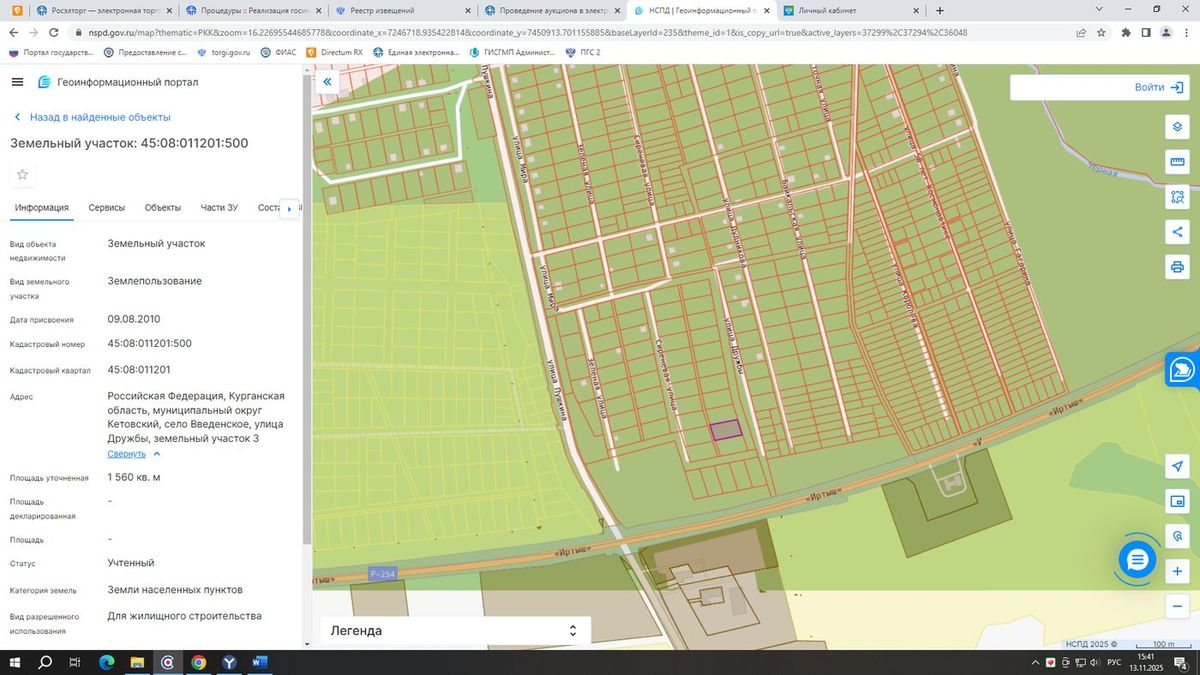Open Windows Start menu
1200x675 pixels.
[x=15, y=662]
